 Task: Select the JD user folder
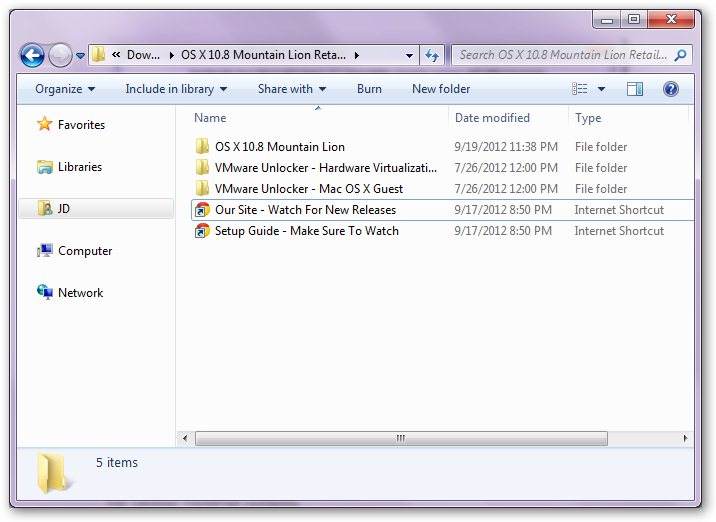point(96,209)
